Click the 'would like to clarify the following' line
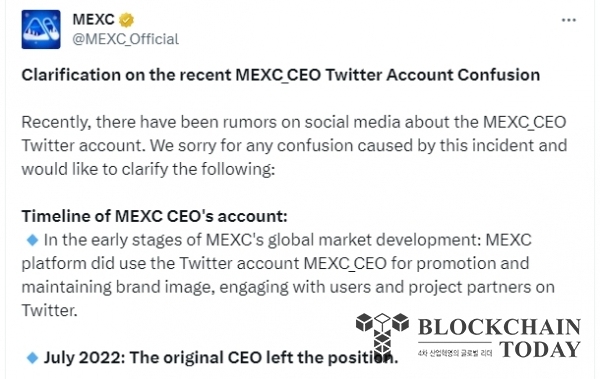Viewport: 600px width, 379px height. (x=148, y=169)
